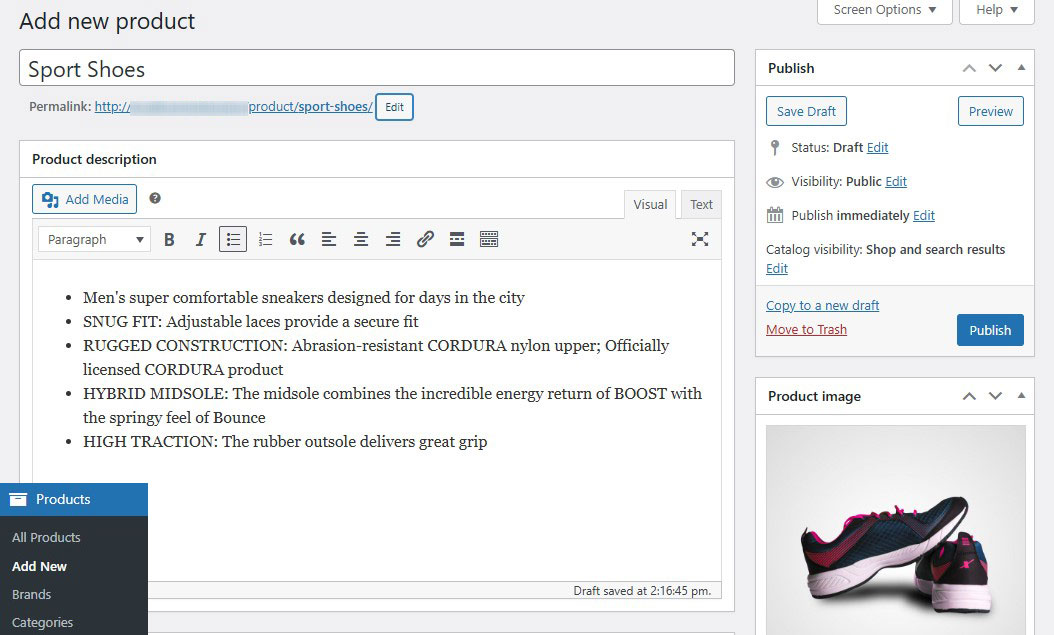
Task: Collapse the Product image panel
Action: pos(1022,395)
